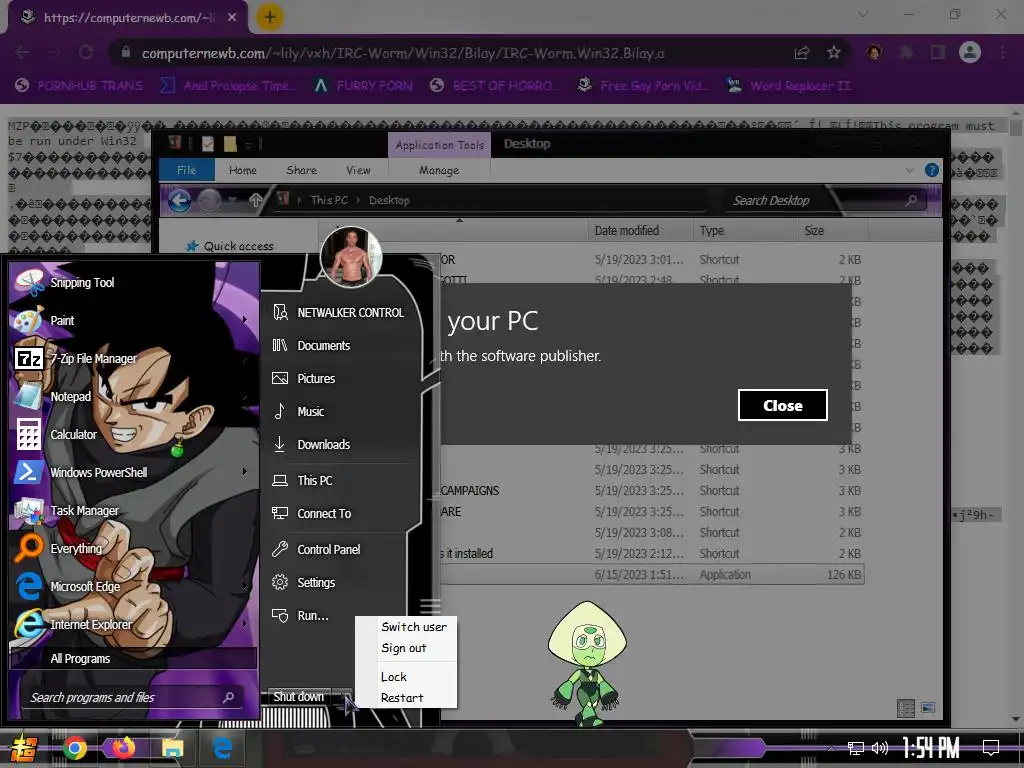
Task: Open Firefox from taskbar
Action: pos(122,748)
